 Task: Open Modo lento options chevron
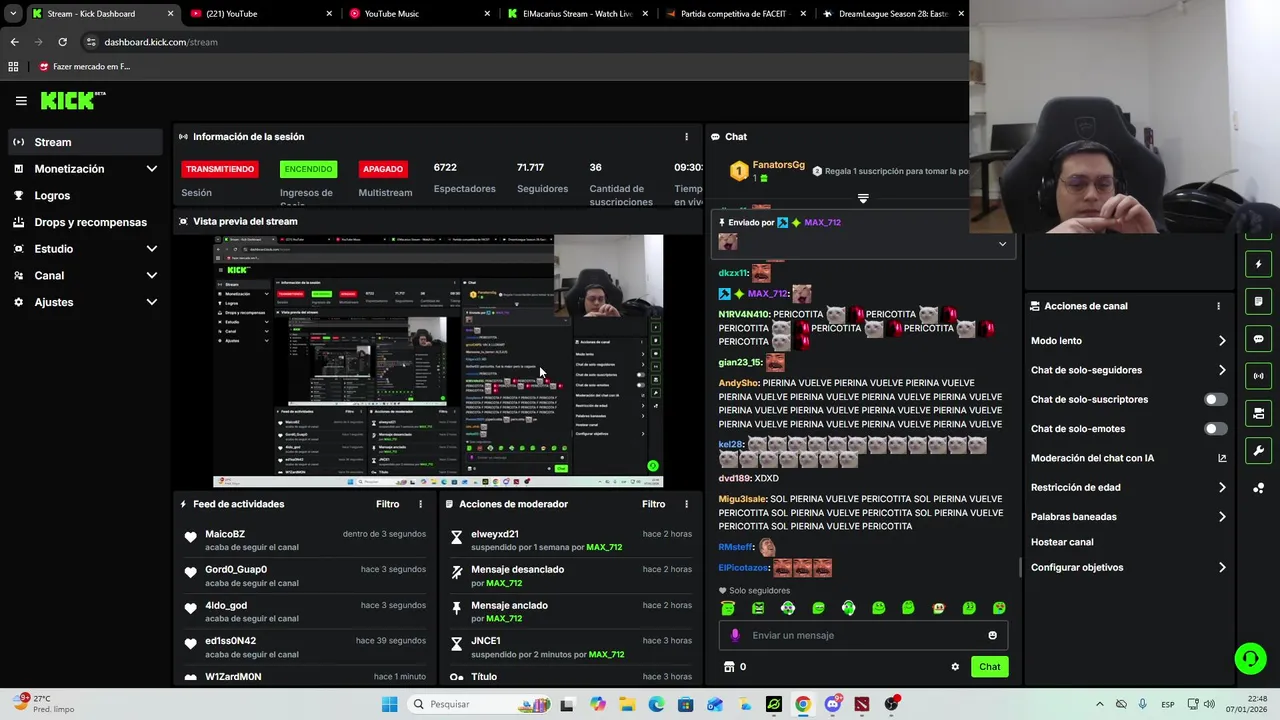(1222, 341)
